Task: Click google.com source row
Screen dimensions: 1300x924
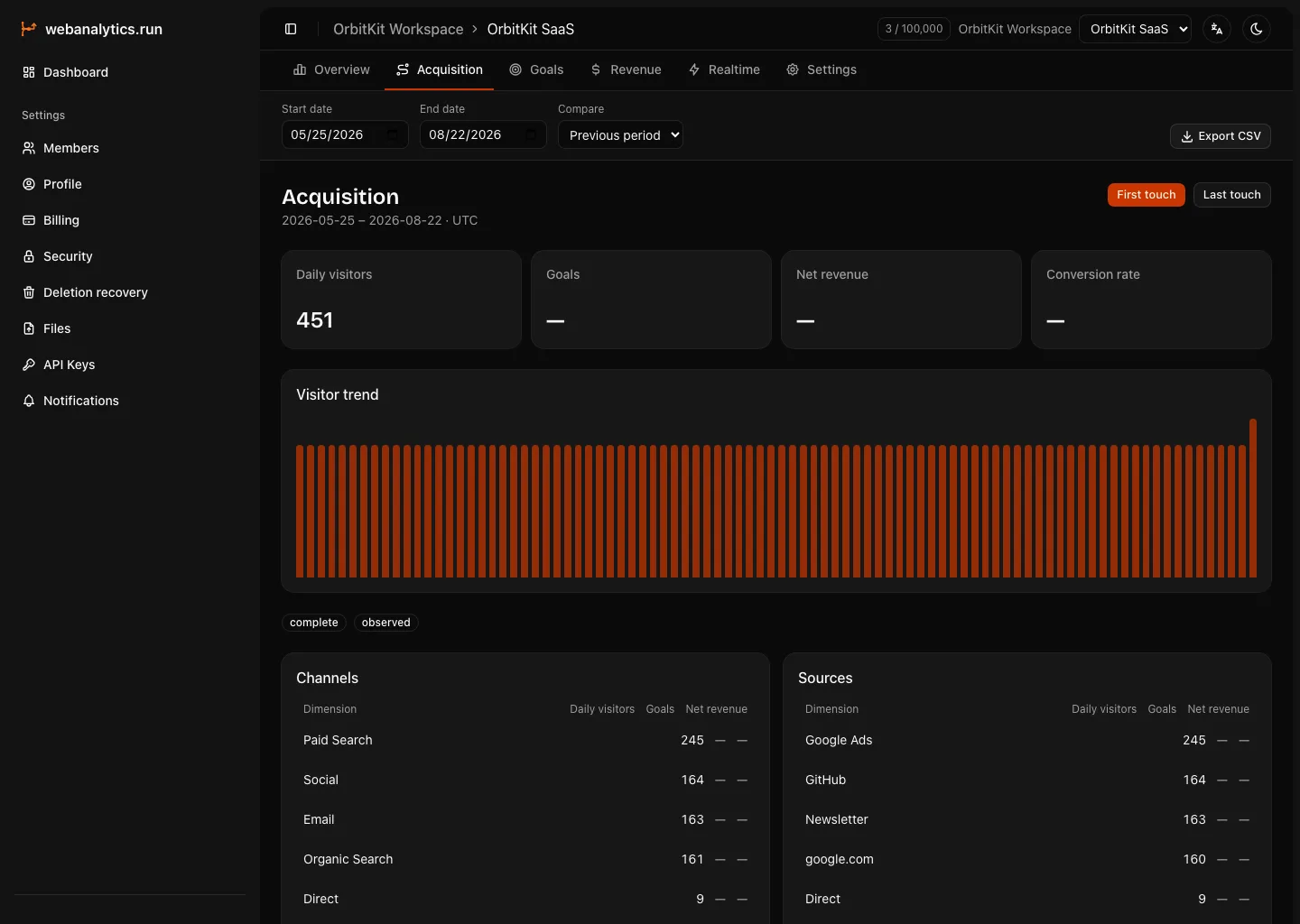Action: click(1027, 859)
